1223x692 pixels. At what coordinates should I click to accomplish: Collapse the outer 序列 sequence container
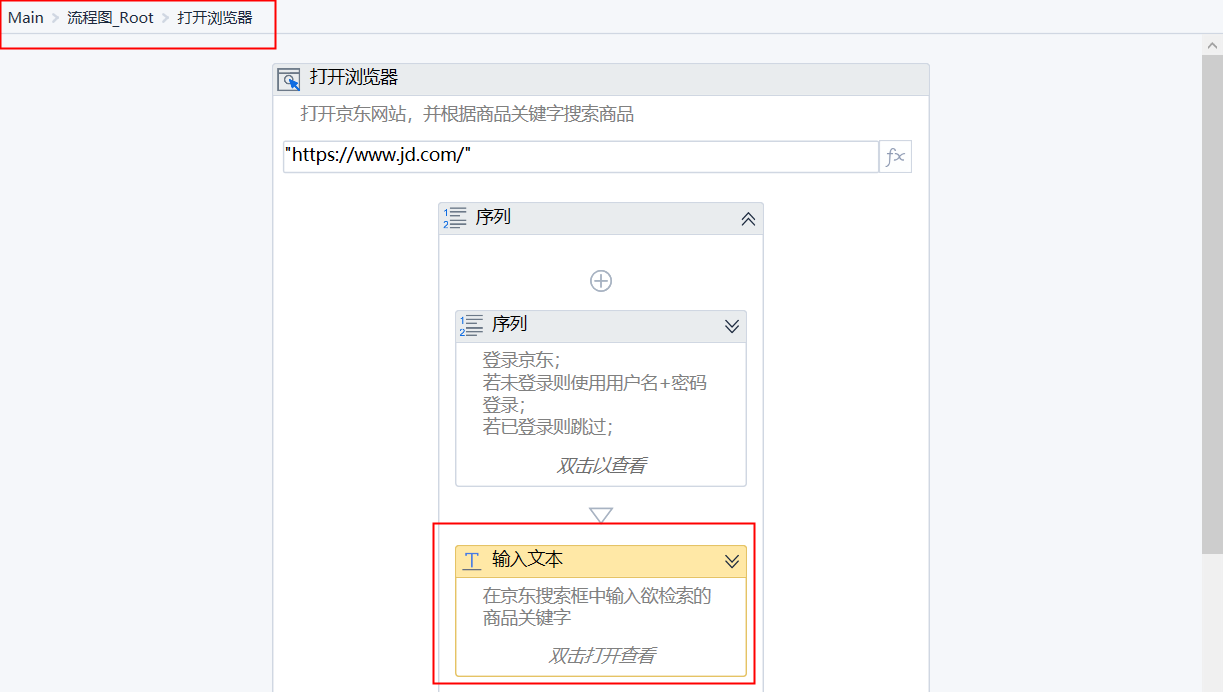click(x=748, y=218)
